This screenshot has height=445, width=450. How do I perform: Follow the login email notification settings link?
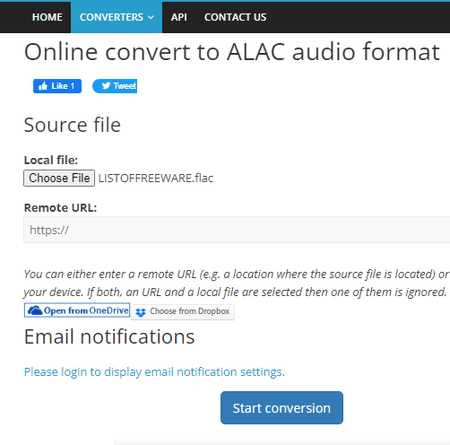[x=154, y=372]
